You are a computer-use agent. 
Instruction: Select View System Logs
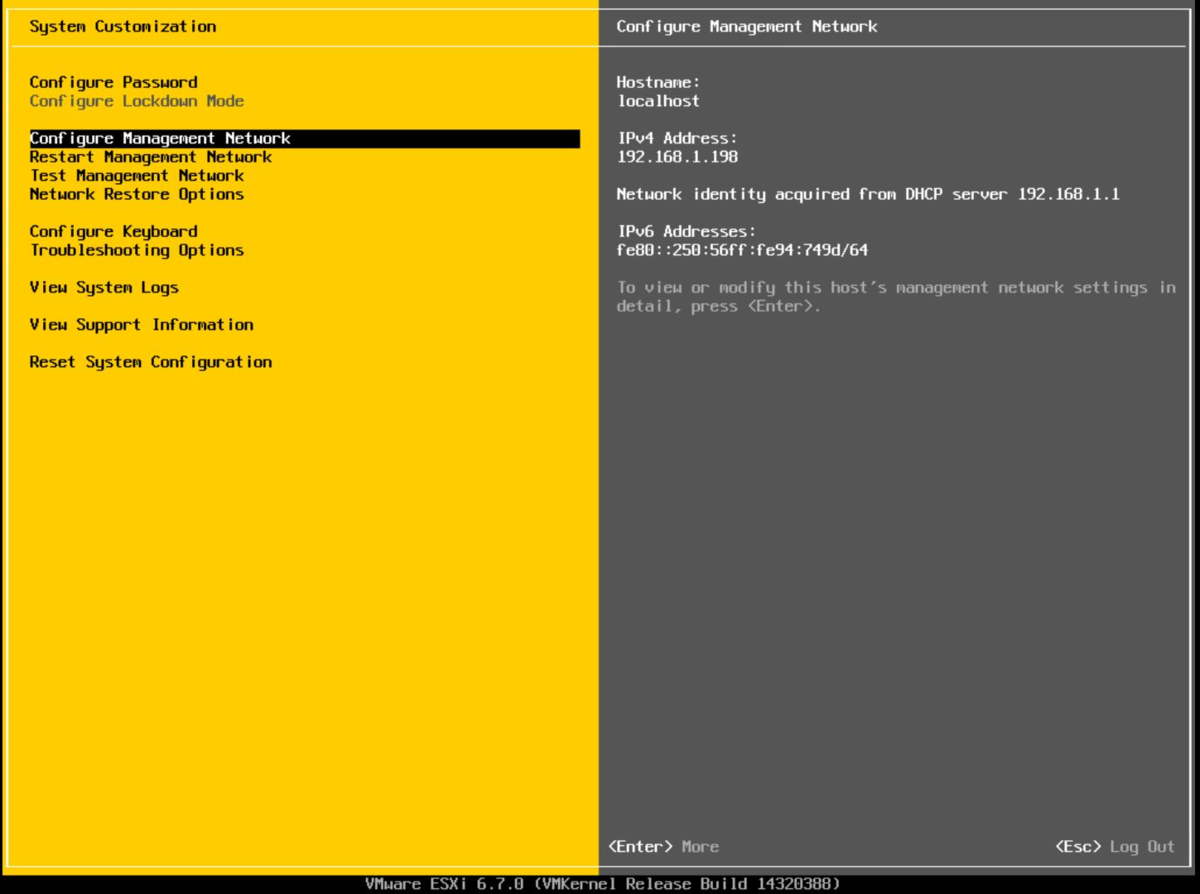(104, 287)
